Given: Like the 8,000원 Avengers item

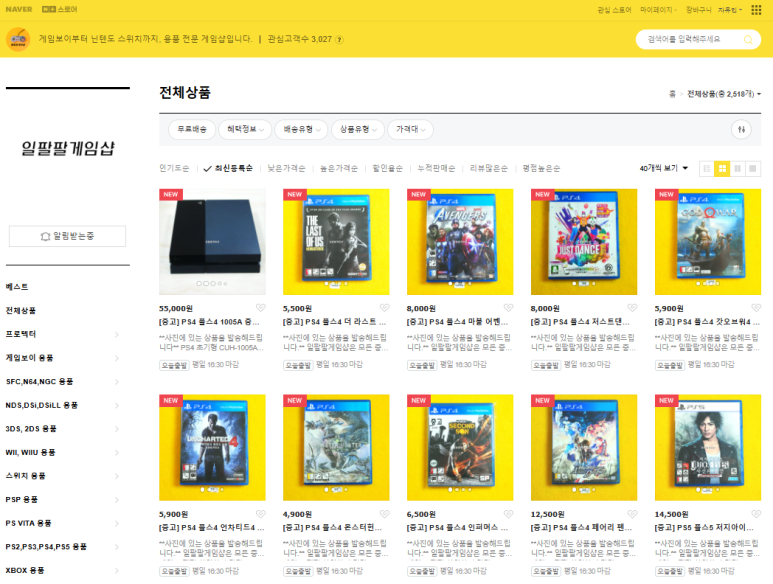Looking at the screenshot, I should click(x=508, y=308).
